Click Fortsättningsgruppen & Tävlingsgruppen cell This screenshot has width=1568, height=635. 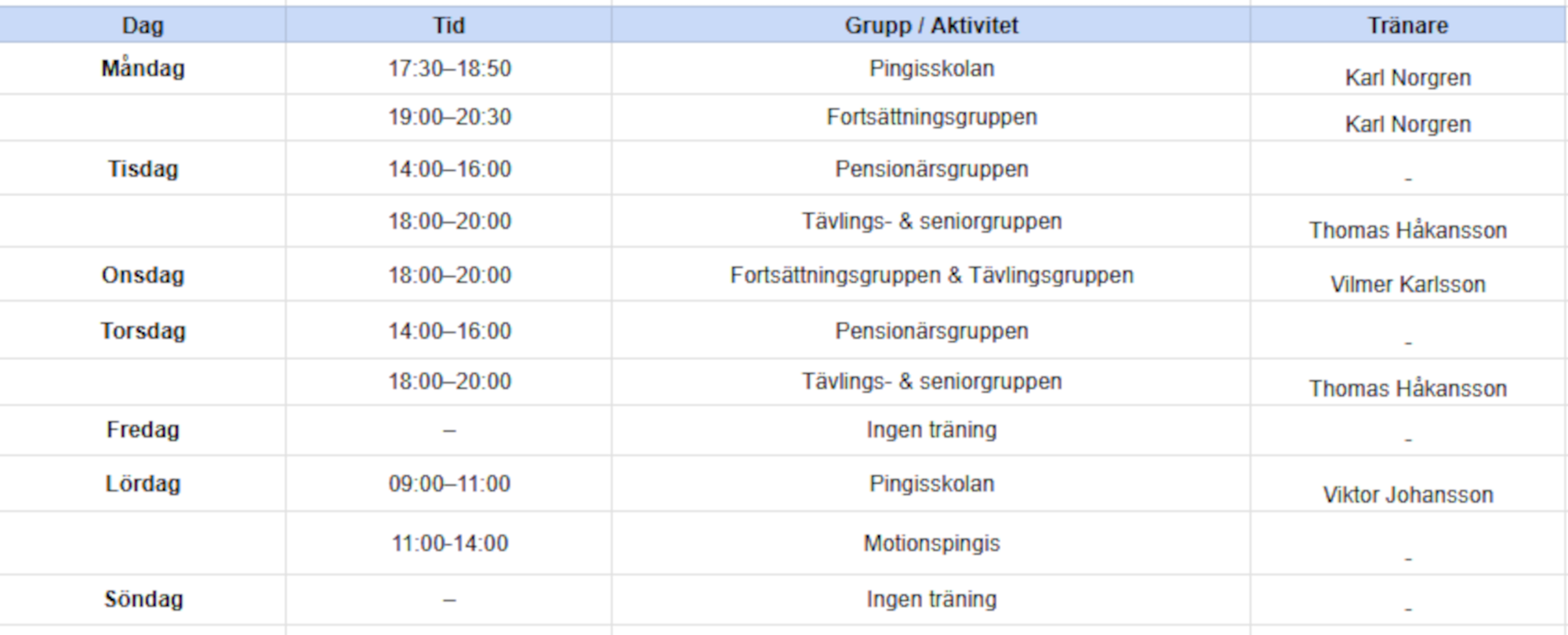click(931, 275)
